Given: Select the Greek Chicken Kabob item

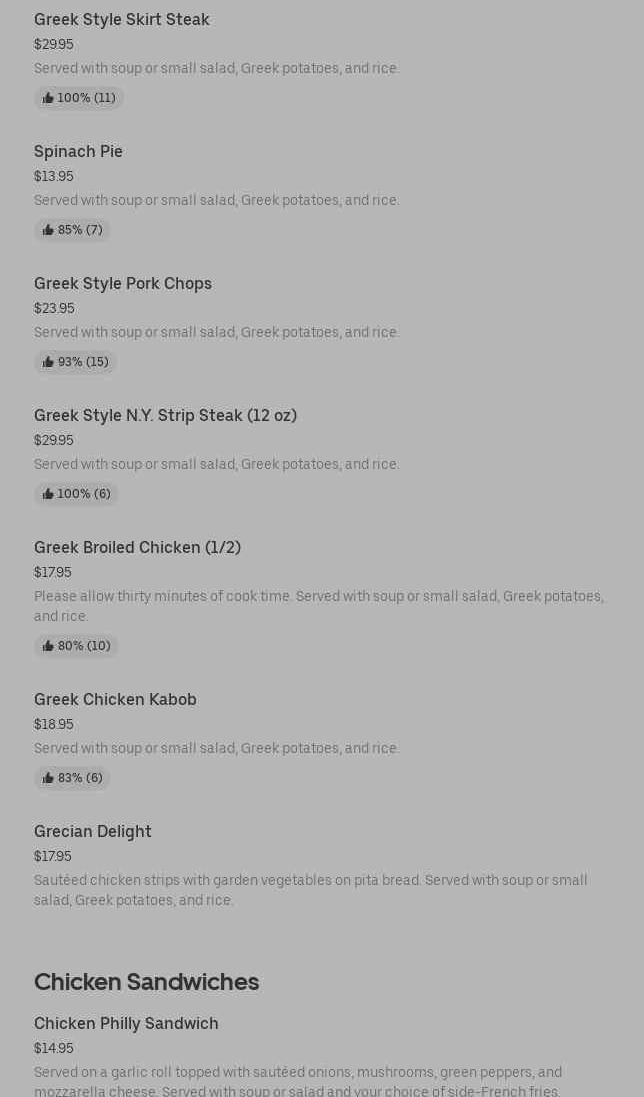Looking at the screenshot, I should 115,700.
